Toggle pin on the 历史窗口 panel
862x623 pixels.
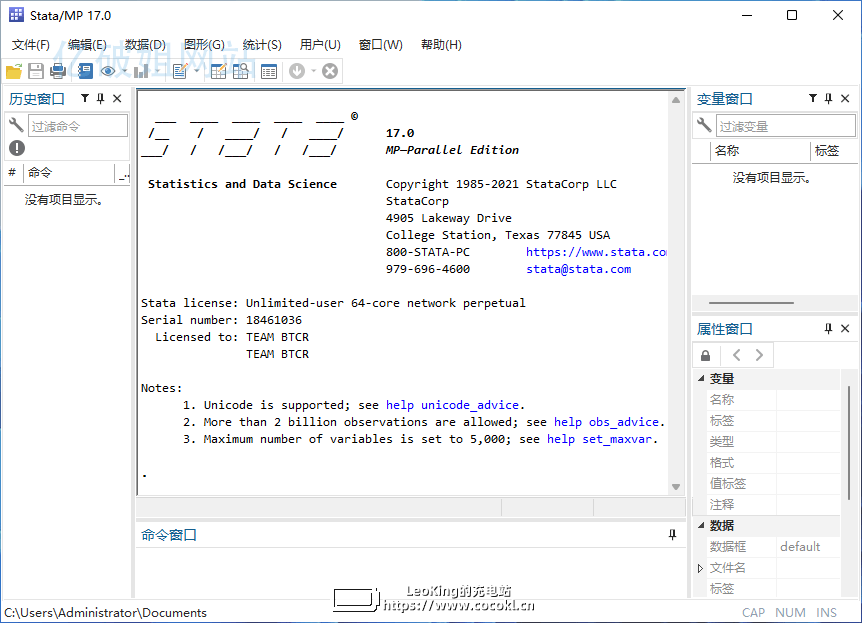(x=101, y=98)
